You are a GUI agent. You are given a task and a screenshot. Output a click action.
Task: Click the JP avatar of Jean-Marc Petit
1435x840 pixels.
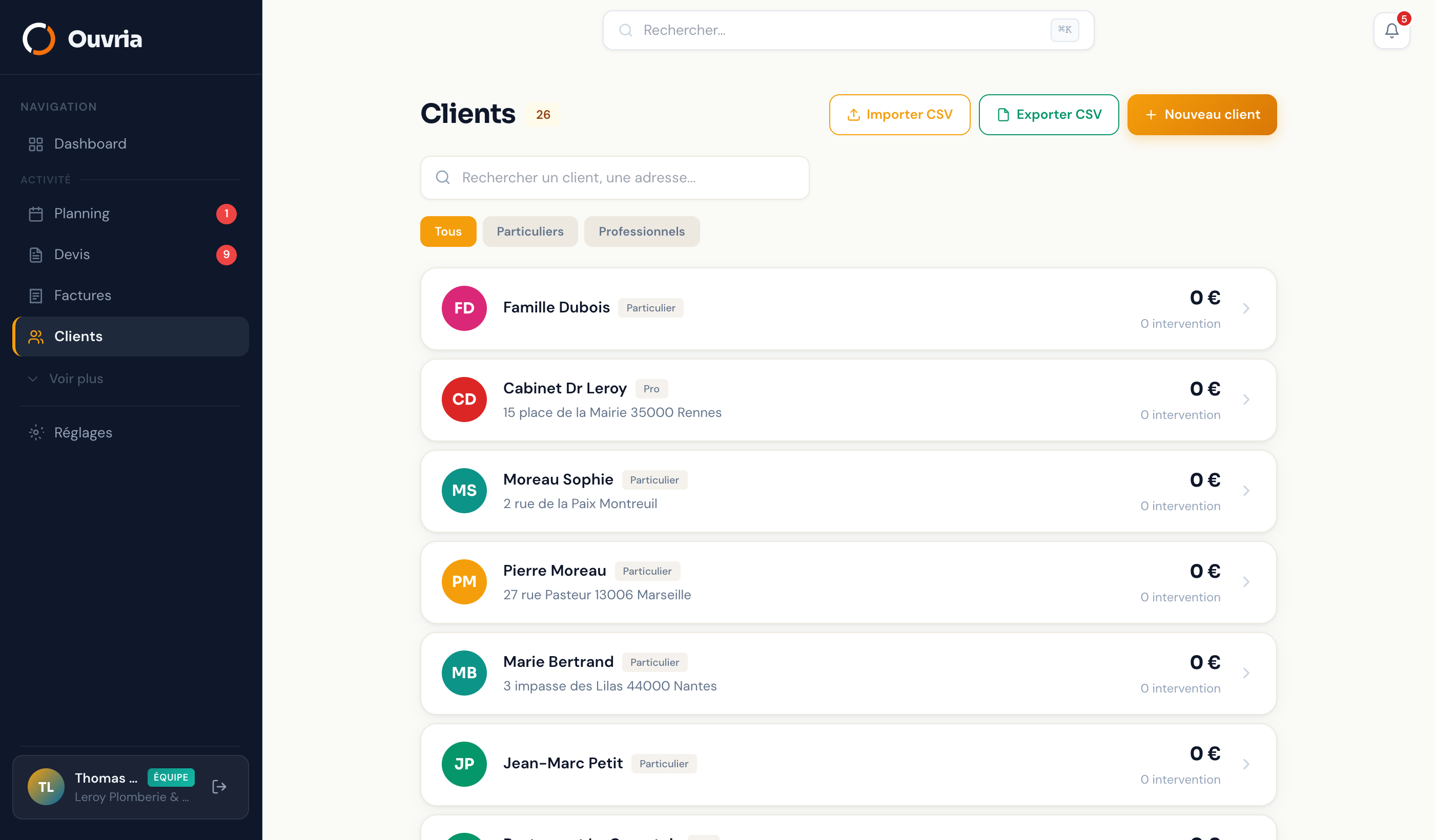point(464,764)
